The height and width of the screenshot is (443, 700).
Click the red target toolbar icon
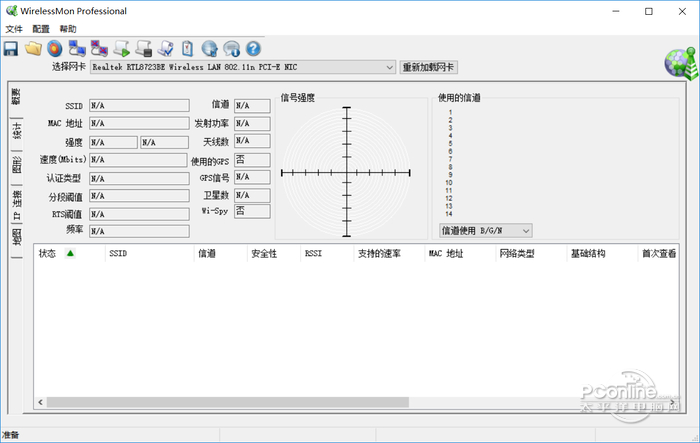click(55, 49)
